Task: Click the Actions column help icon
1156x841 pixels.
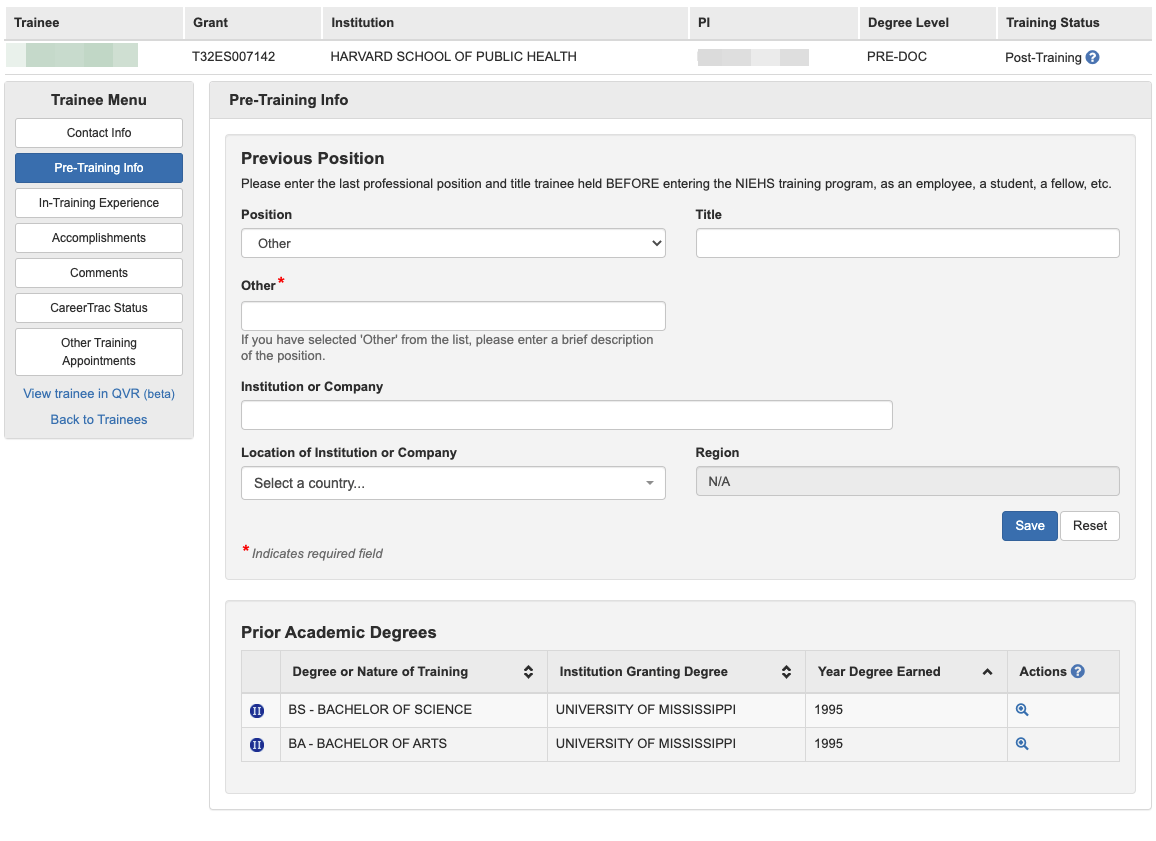Action: point(1077,671)
